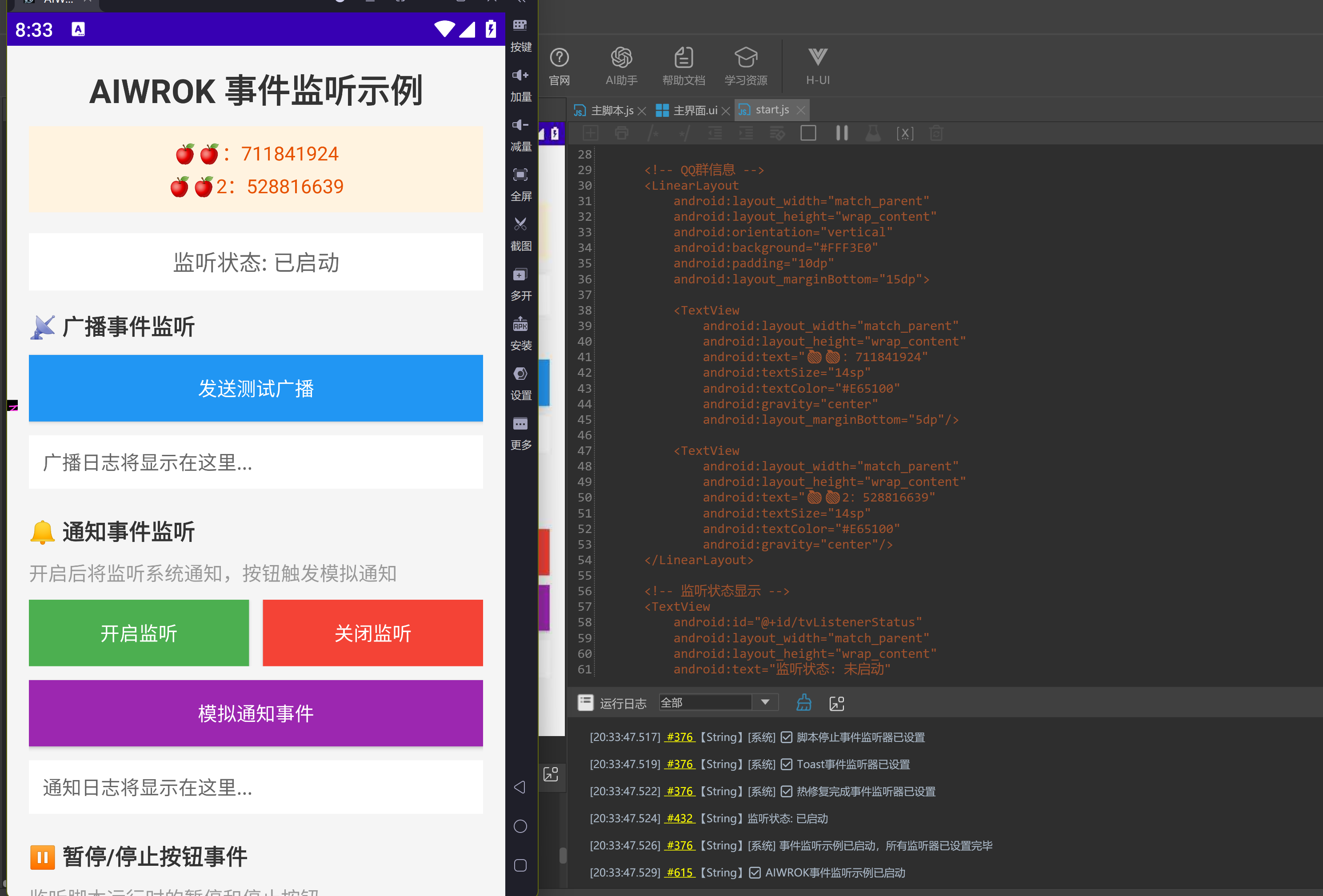Take a 截图 screenshot of the emulator
The height and width of the screenshot is (896, 1323).
pos(520,235)
